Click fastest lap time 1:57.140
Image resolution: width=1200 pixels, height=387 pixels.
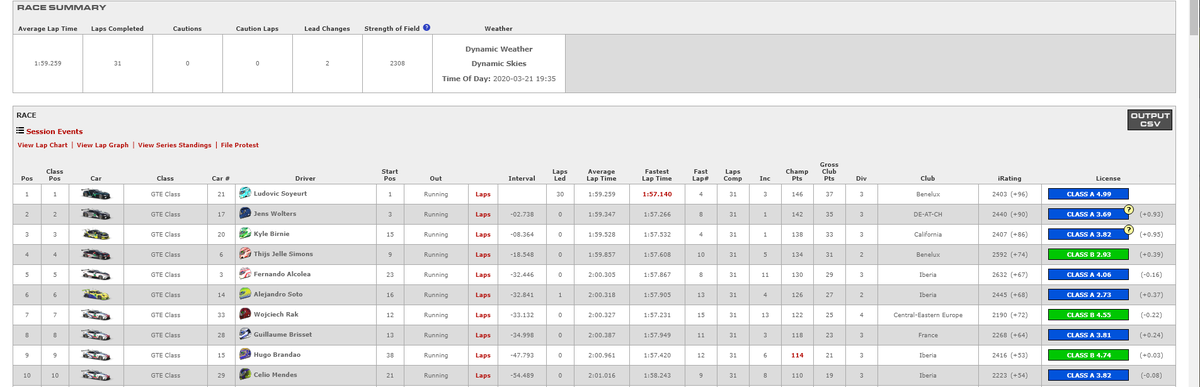click(x=656, y=194)
